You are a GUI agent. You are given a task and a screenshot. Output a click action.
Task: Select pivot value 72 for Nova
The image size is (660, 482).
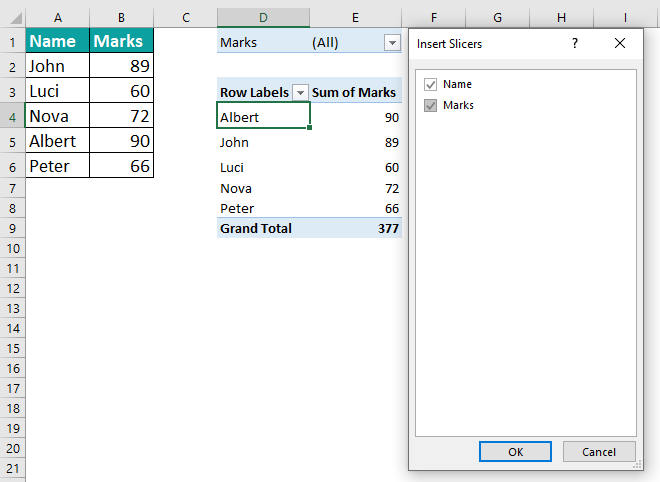pyautogui.click(x=356, y=188)
